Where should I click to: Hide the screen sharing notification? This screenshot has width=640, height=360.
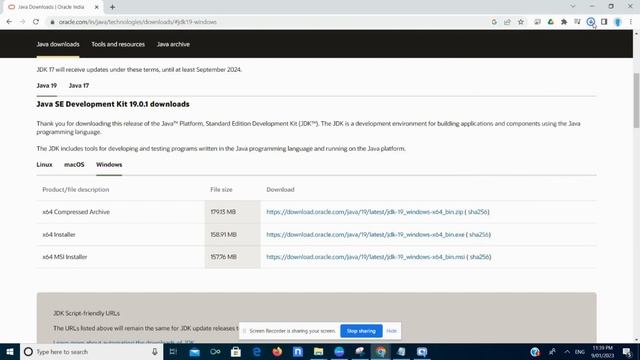click(391, 331)
